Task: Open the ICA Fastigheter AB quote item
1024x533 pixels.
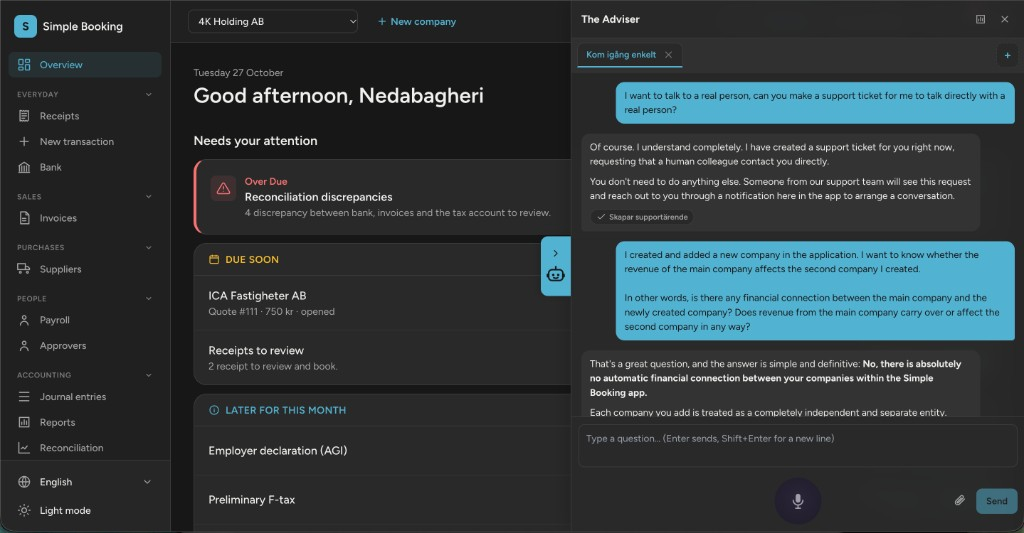Action: pyautogui.click(x=383, y=303)
